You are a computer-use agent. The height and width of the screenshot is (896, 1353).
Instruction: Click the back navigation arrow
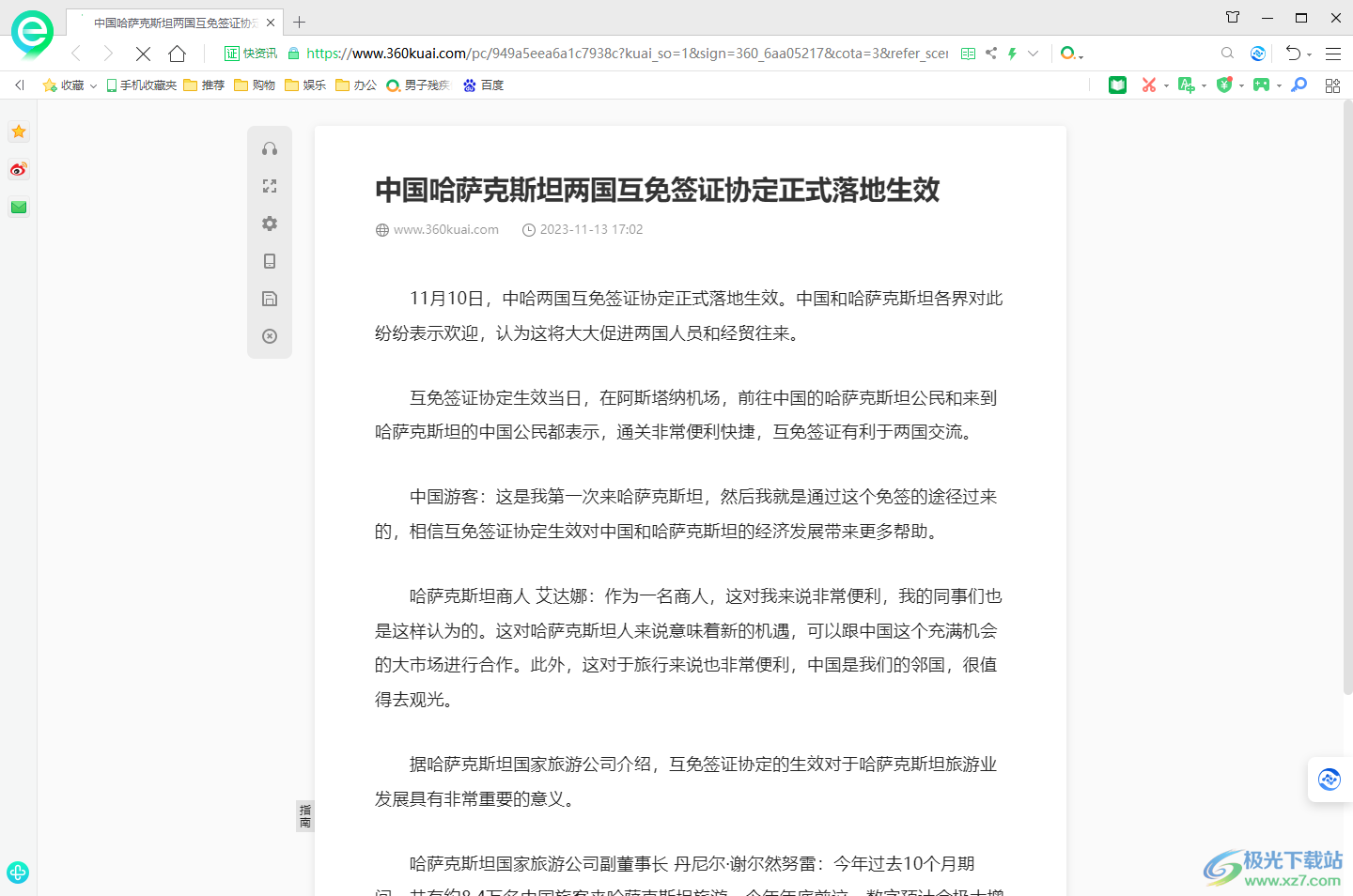76,54
